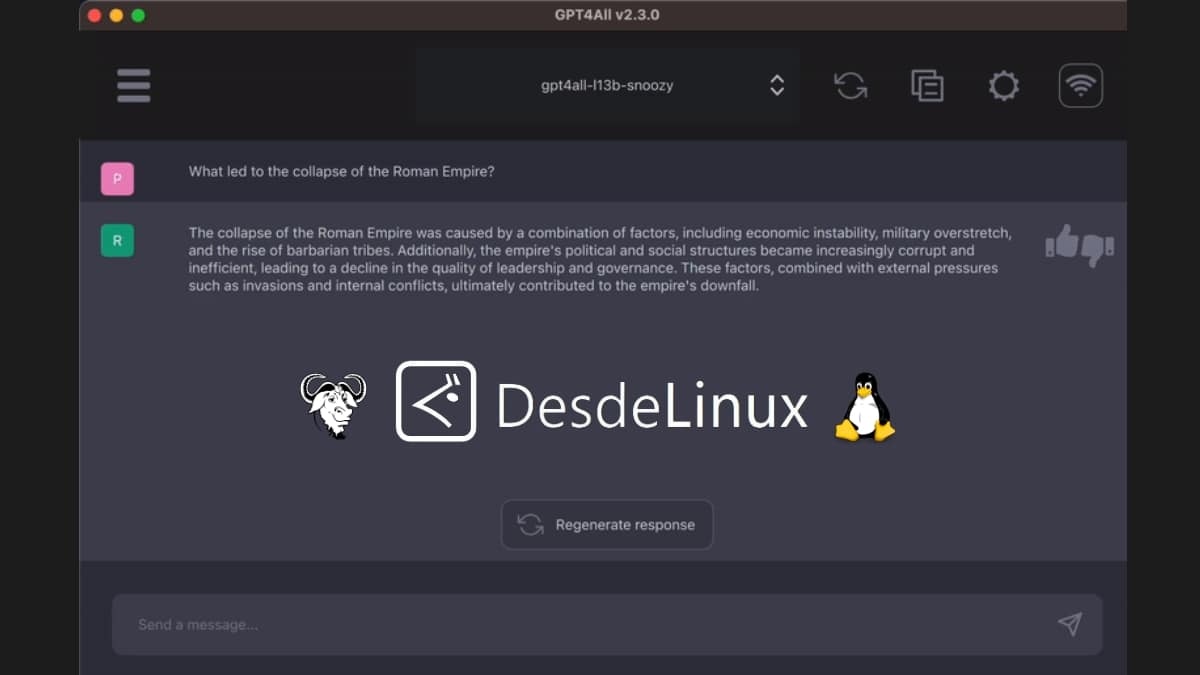Toggle the network server wifi icon
1200x675 pixels.
coord(1080,85)
